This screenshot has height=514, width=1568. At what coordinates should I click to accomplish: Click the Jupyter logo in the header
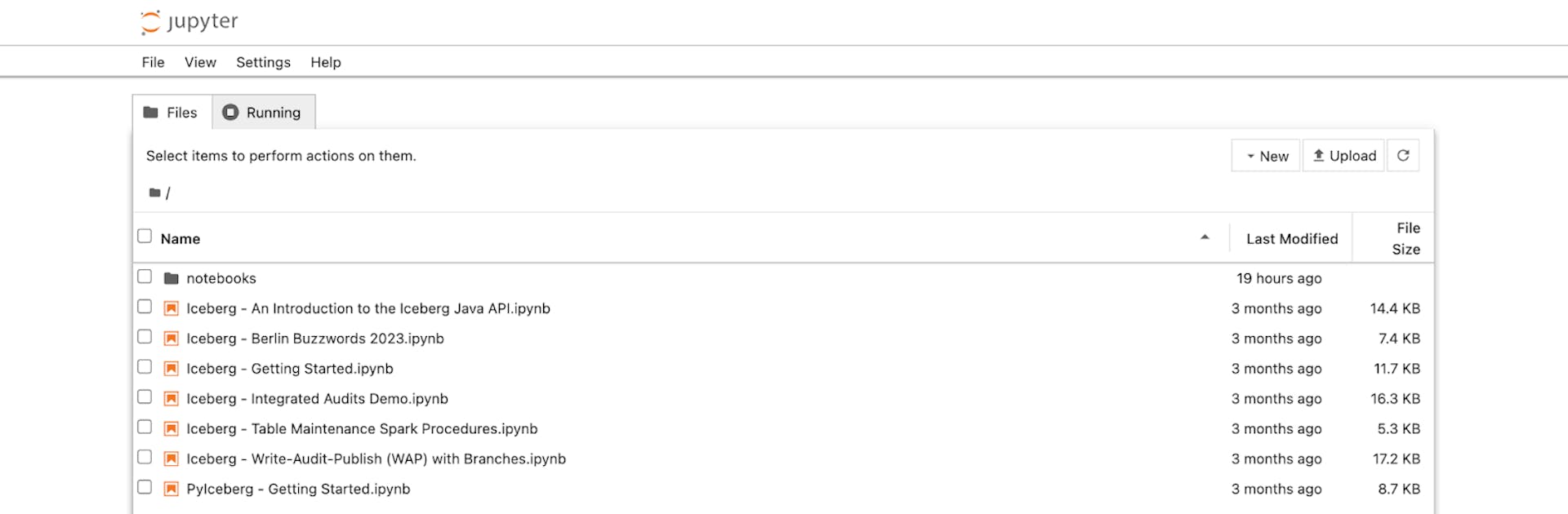pos(151,22)
